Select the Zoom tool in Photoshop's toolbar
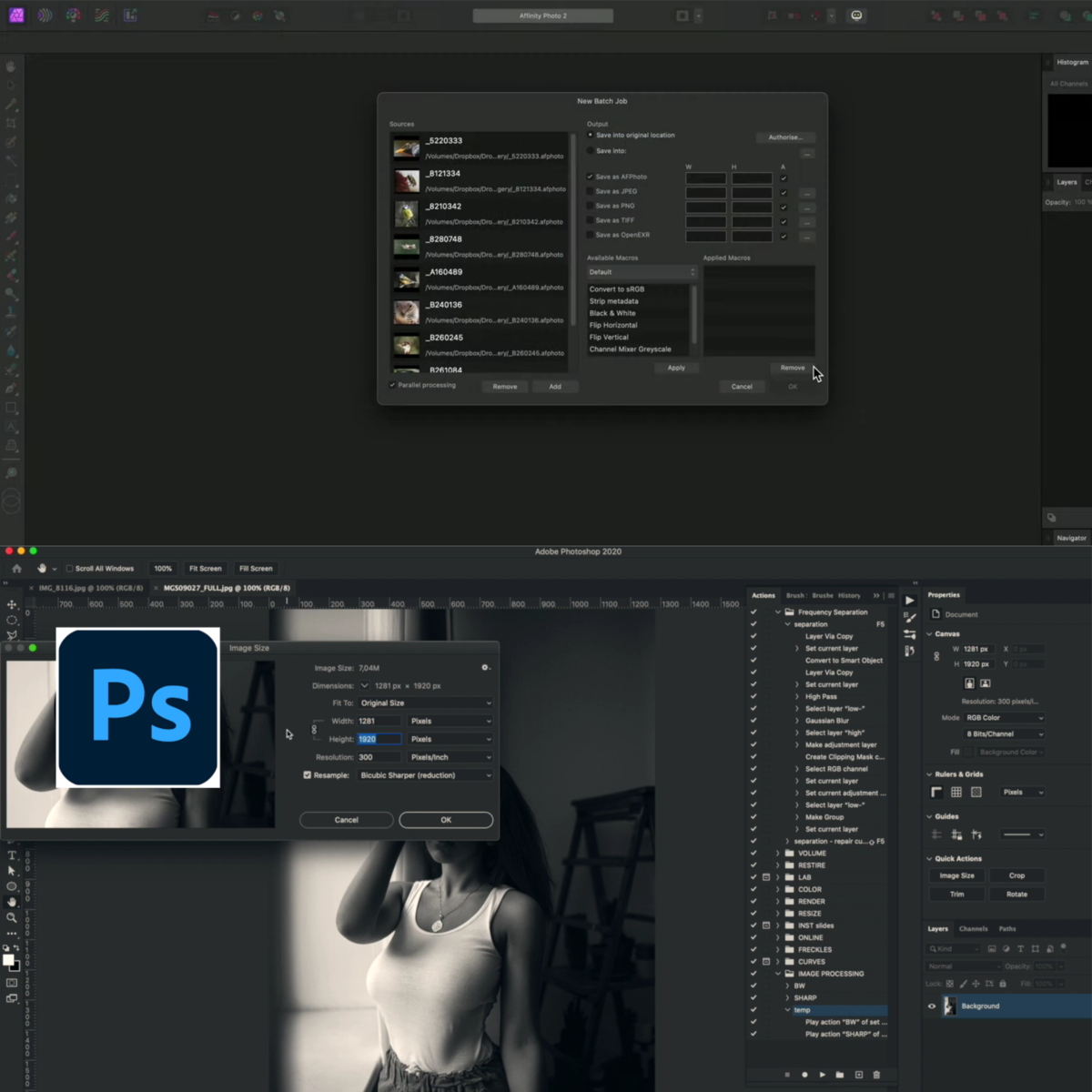The image size is (1092, 1092). click(12, 917)
